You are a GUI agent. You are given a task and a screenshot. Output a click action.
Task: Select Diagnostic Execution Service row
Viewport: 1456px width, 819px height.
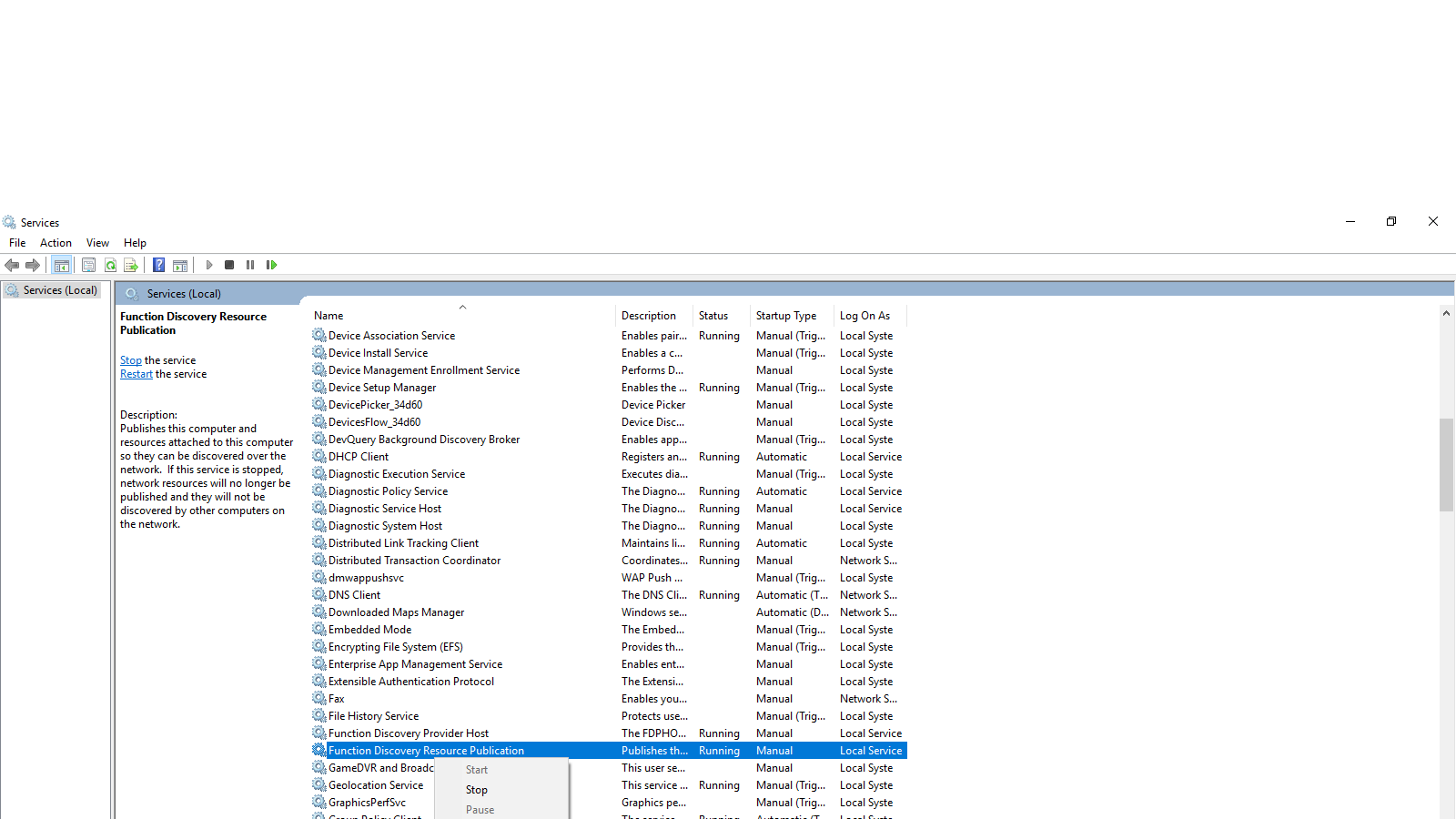609,474
